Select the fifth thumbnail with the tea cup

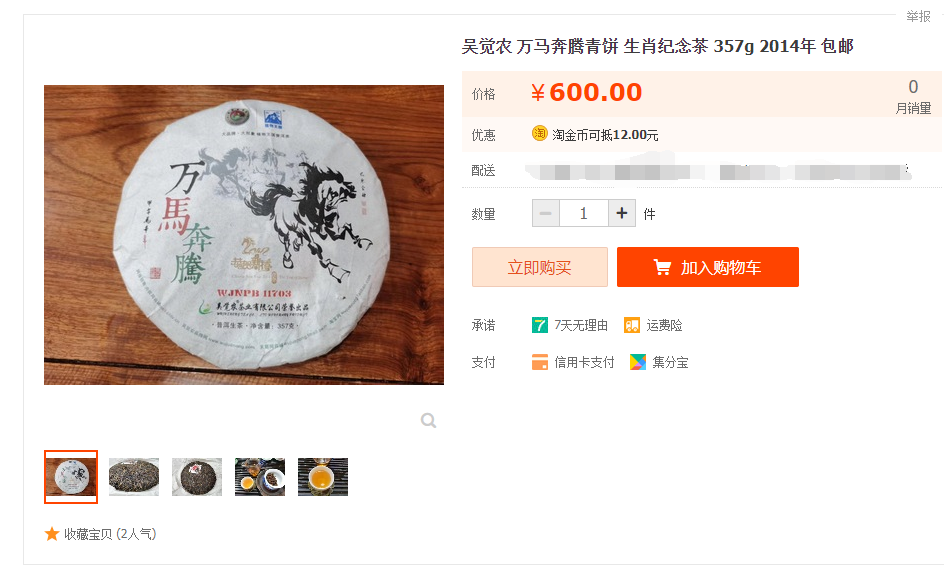click(323, 477)
